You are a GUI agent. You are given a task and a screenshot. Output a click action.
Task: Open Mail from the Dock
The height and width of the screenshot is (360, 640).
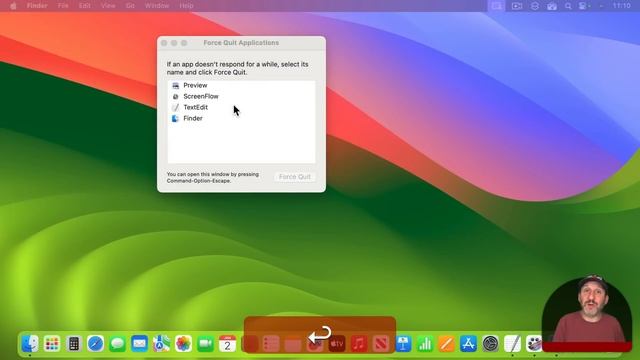140,344
